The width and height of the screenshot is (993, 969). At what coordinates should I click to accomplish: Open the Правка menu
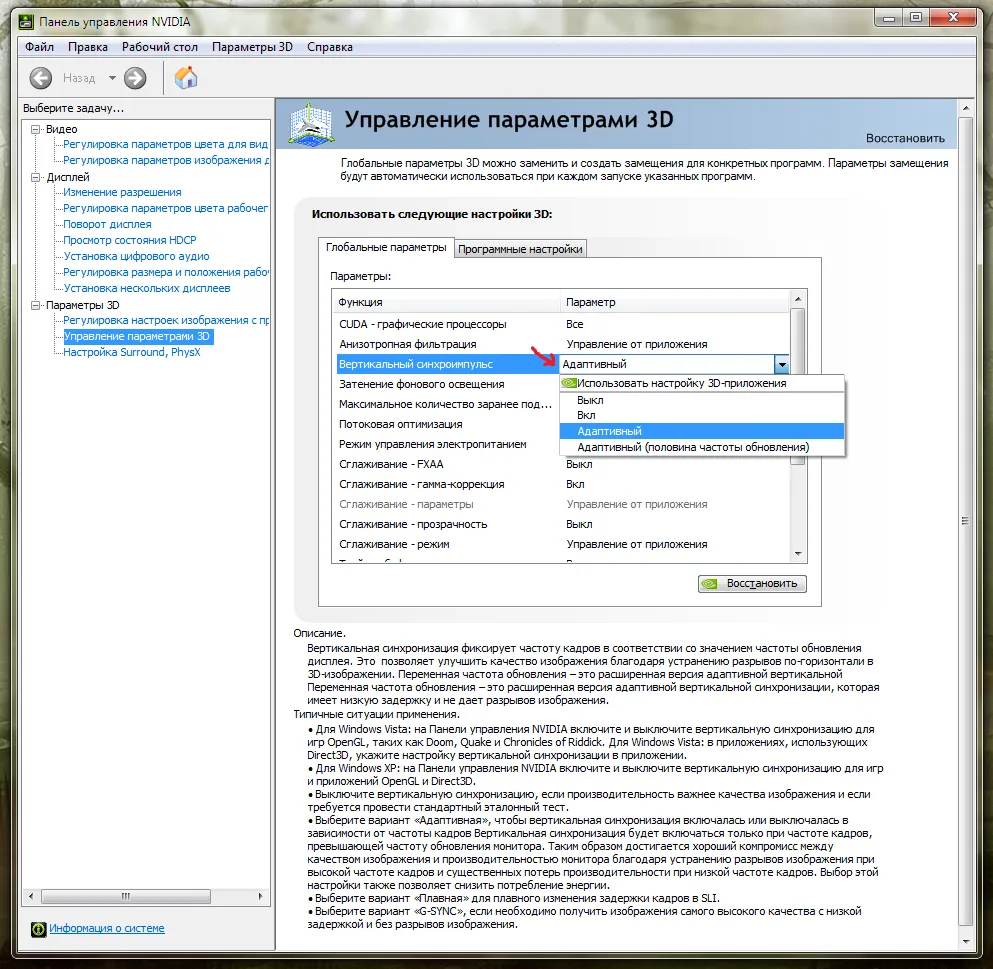tap(87, 47)
